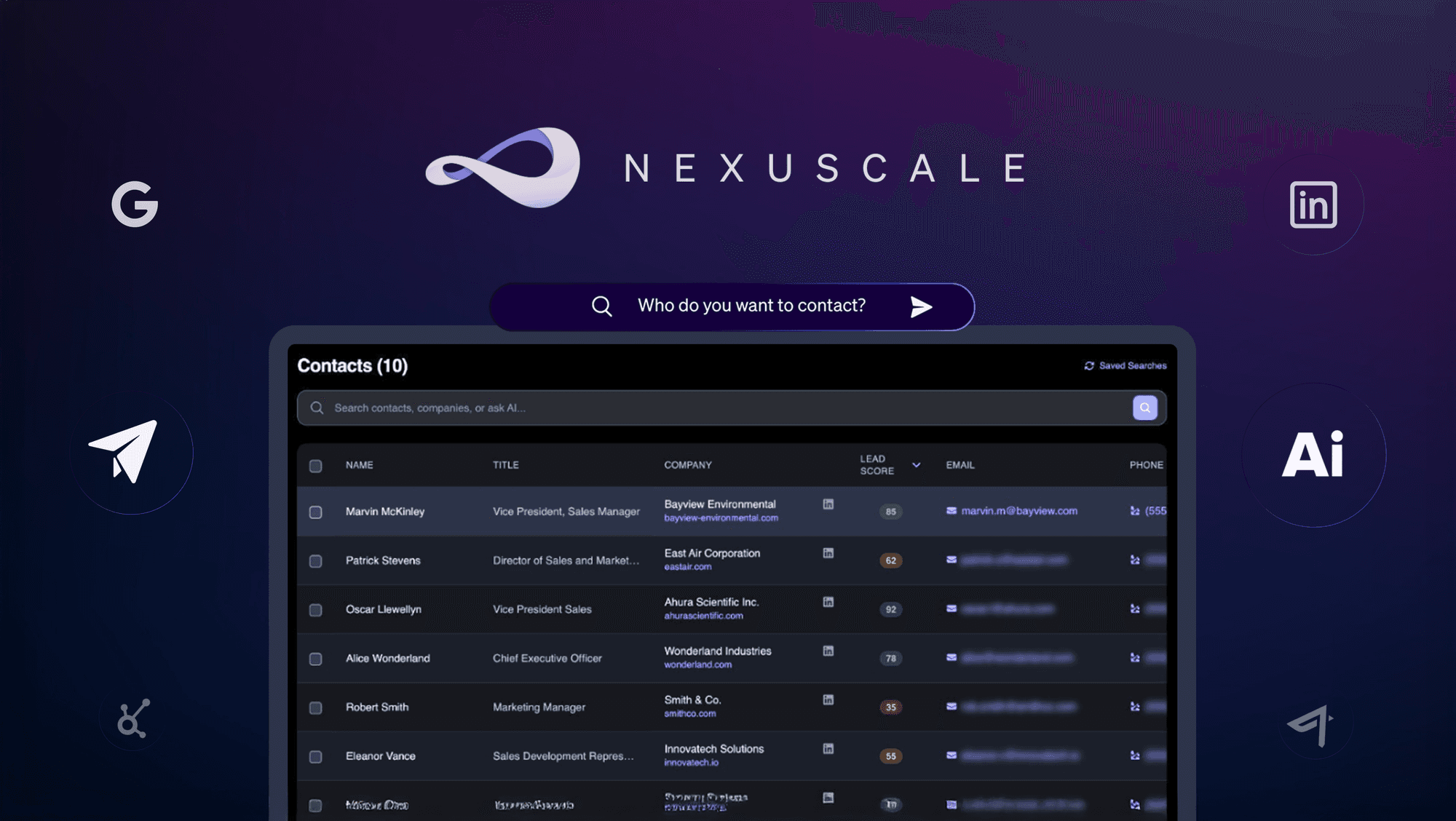The width and height of the screenshot is (1456, 821).
Task: Click the send arrow in the contact search bar
Action: (x=919, y=306)
